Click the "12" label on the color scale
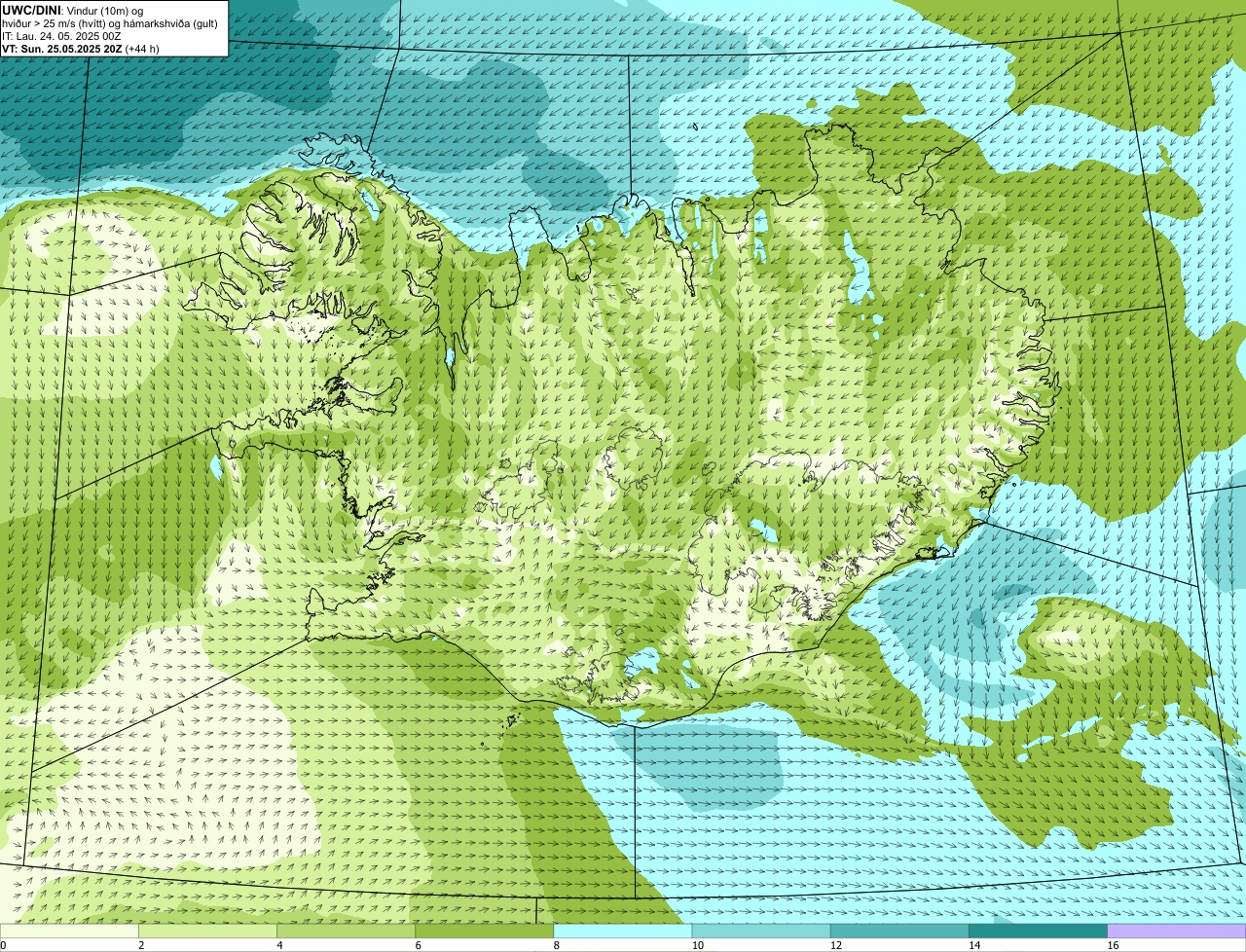 (836, 945)
